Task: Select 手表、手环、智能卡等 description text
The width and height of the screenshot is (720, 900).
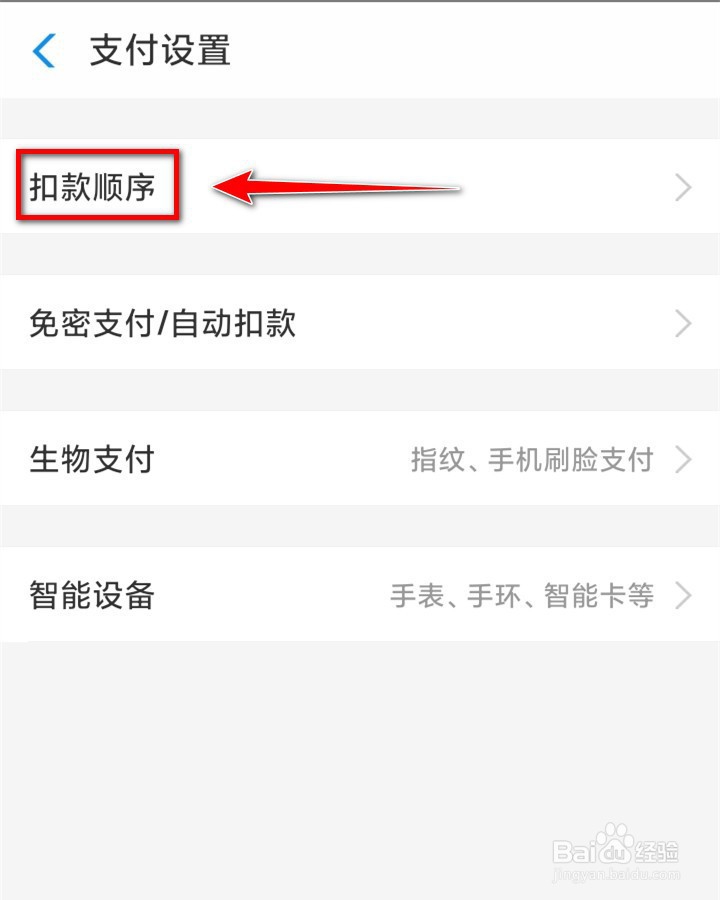Action: click(522, 595)
